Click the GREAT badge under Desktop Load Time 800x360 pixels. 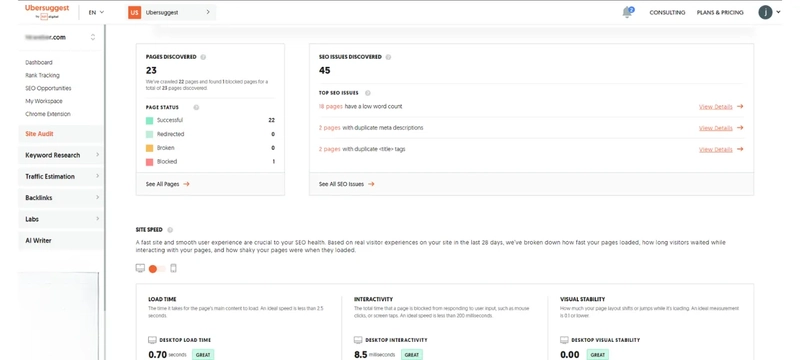click(x=203, y=355)
